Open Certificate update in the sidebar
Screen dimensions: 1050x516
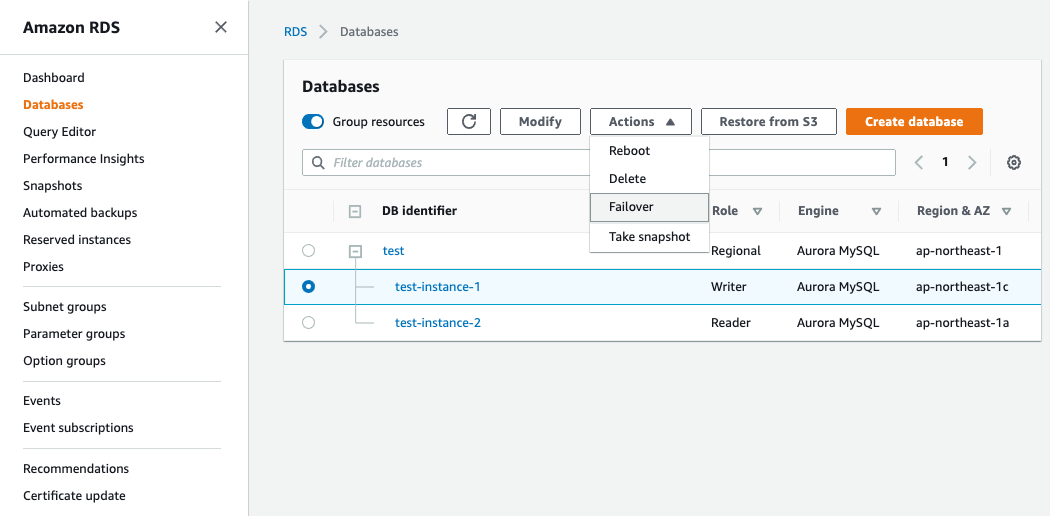[74, 496]
